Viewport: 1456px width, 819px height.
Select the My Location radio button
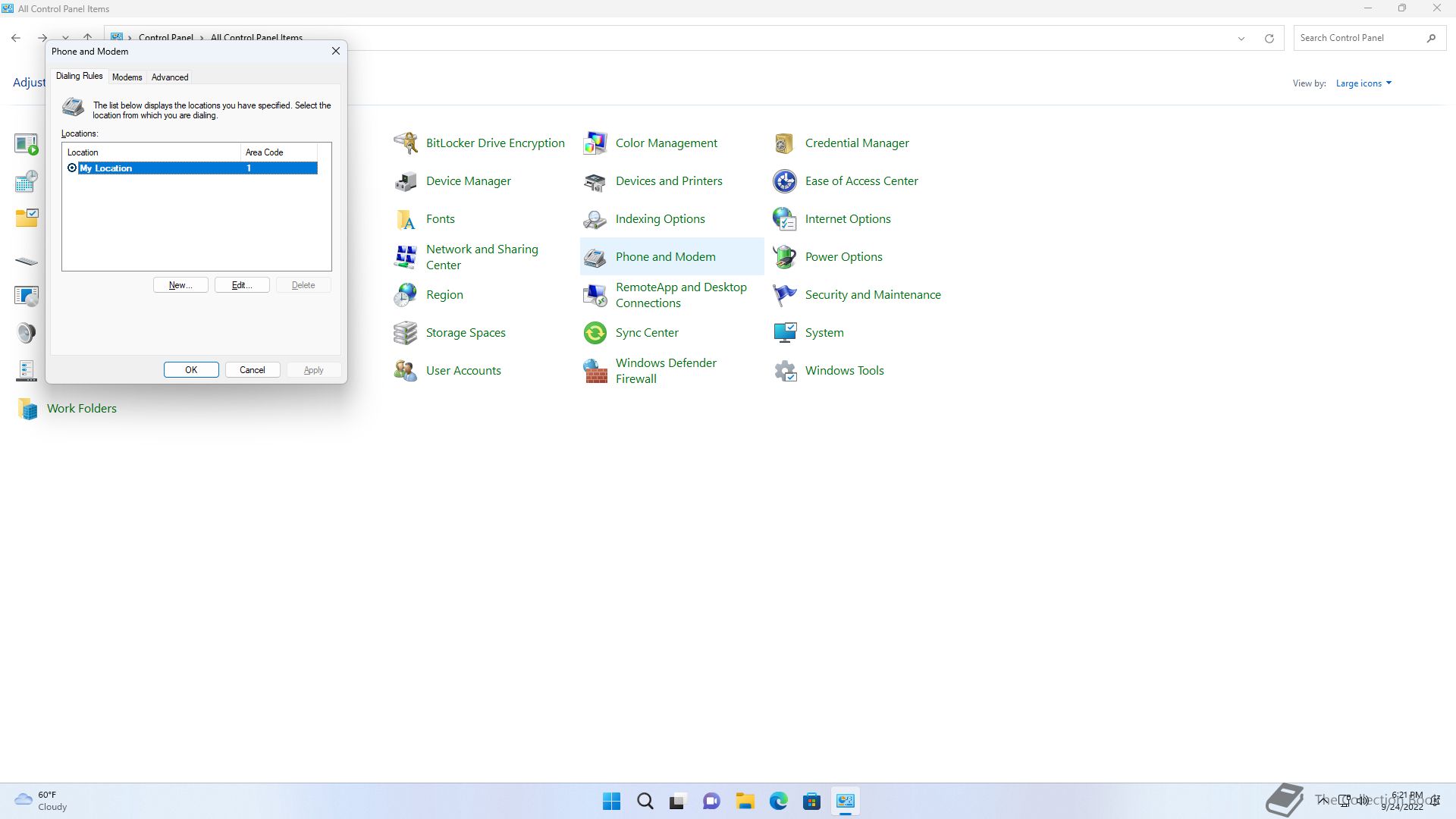coord(72,168)
